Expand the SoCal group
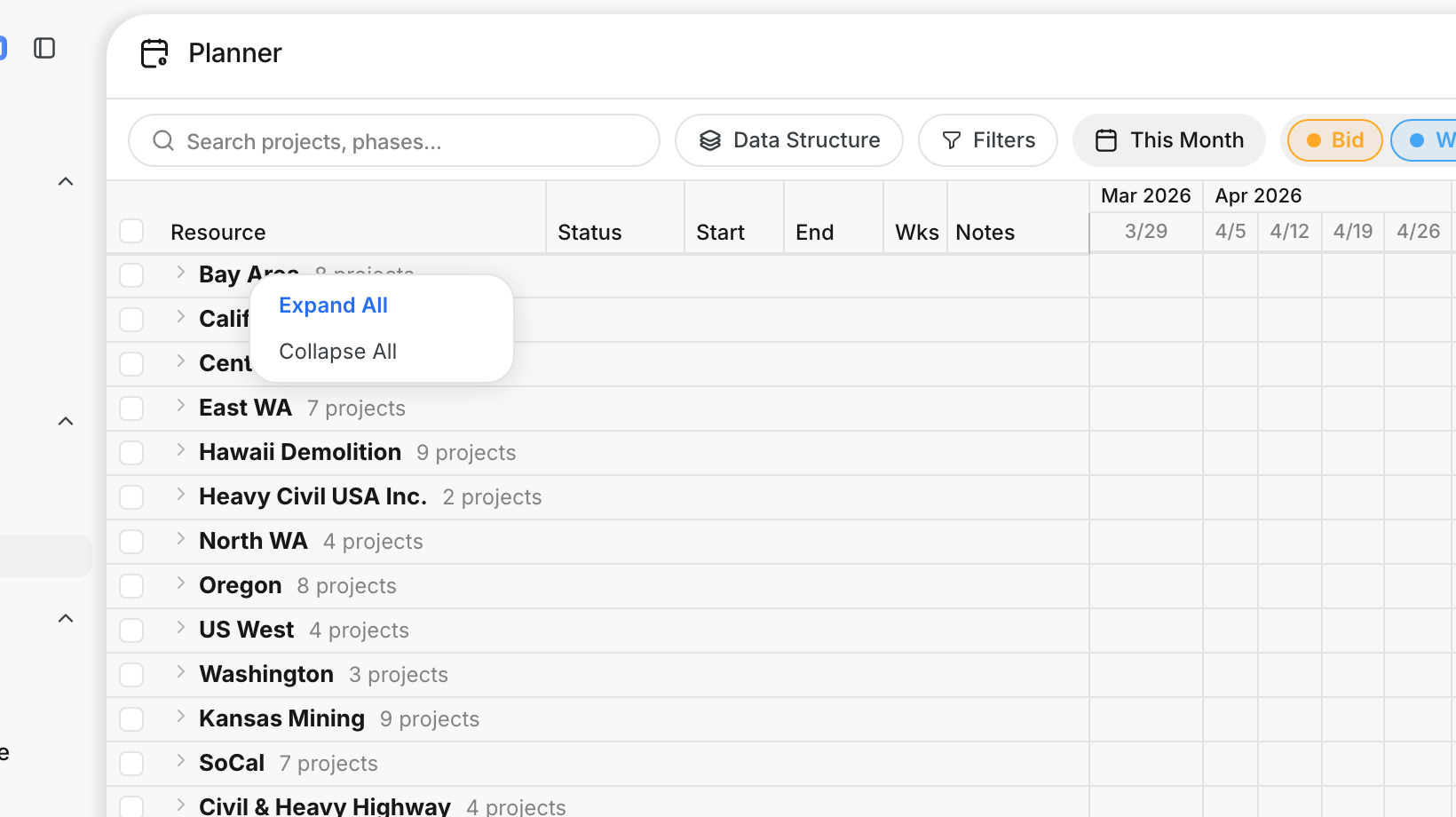1456x817 pixels. point(180,761)
